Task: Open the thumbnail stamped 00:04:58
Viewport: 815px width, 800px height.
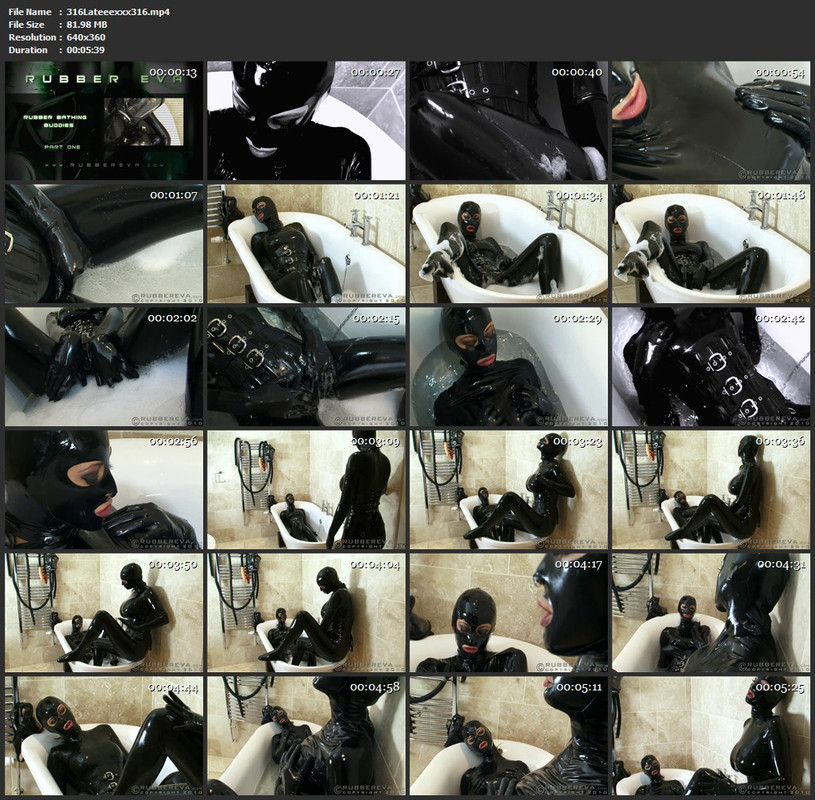Action: [306, 736]
